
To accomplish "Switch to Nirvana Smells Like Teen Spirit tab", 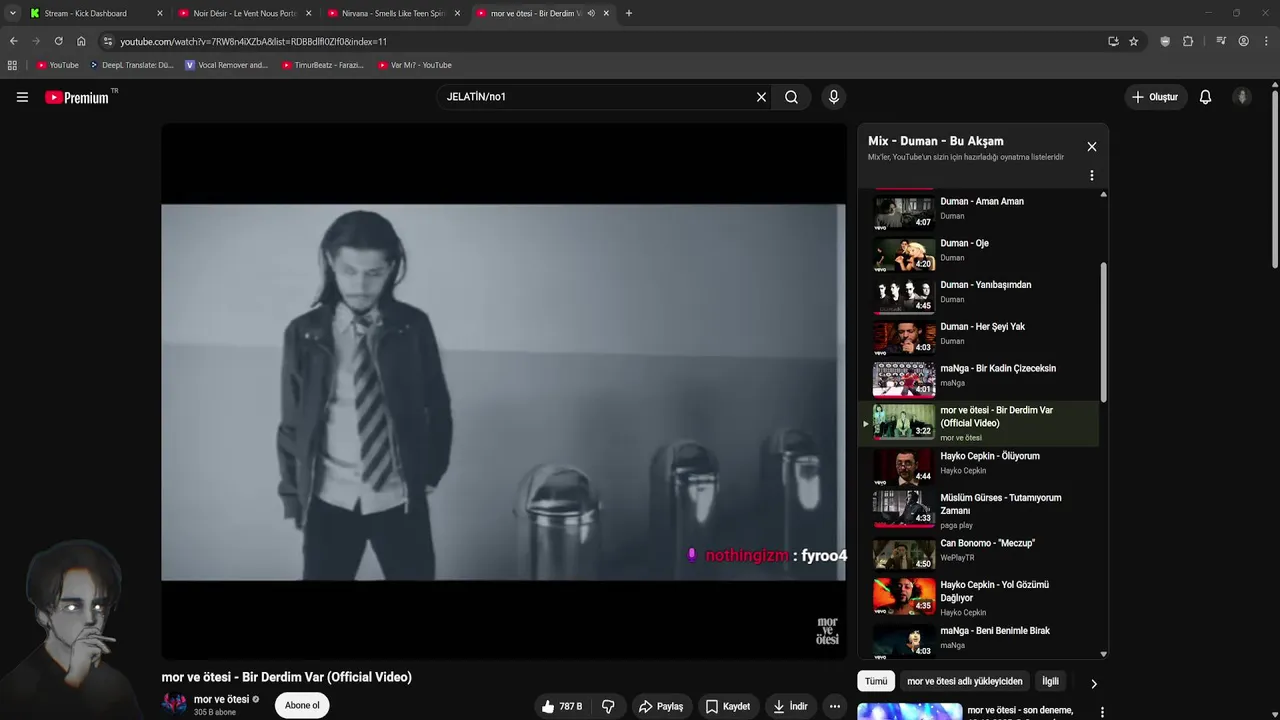I will [394, 13].
